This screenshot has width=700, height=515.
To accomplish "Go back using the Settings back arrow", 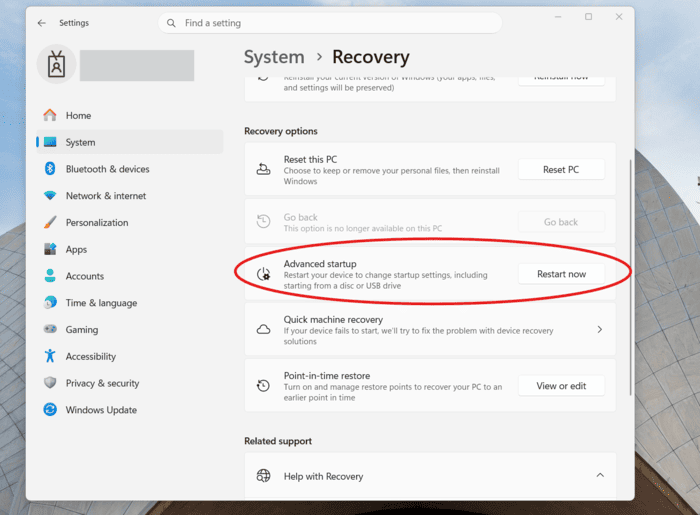I will click(42, 23).
